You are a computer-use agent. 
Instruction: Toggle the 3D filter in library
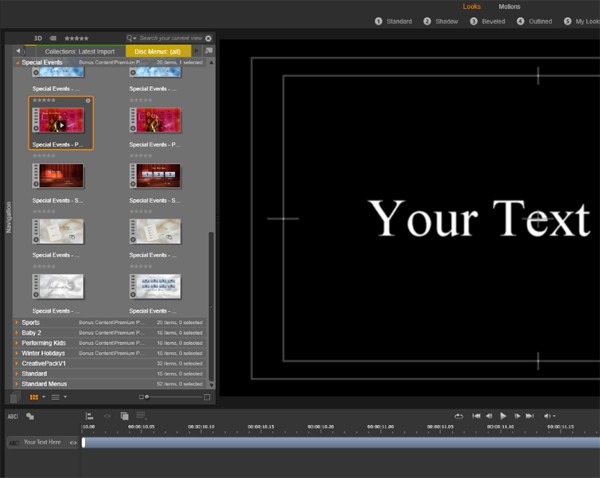(37, 38)
